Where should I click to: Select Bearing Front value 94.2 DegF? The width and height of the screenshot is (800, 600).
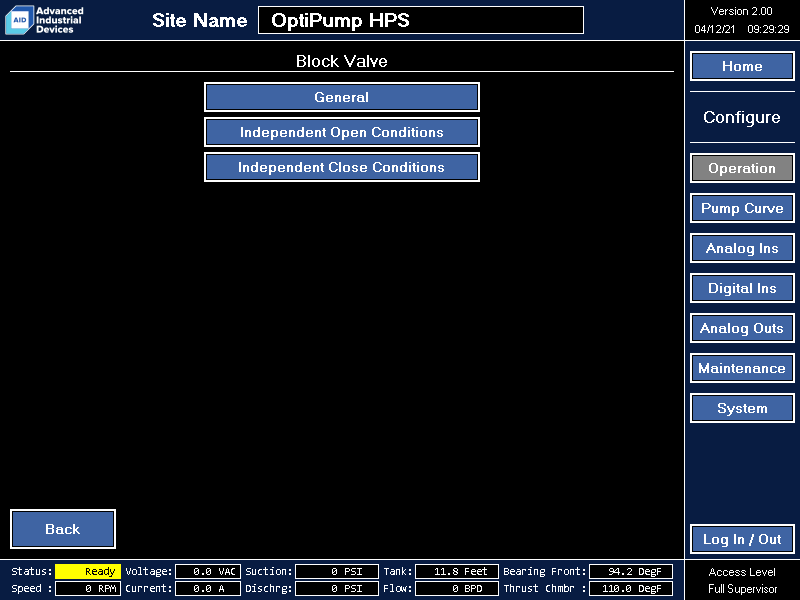(x=631, y=571)
